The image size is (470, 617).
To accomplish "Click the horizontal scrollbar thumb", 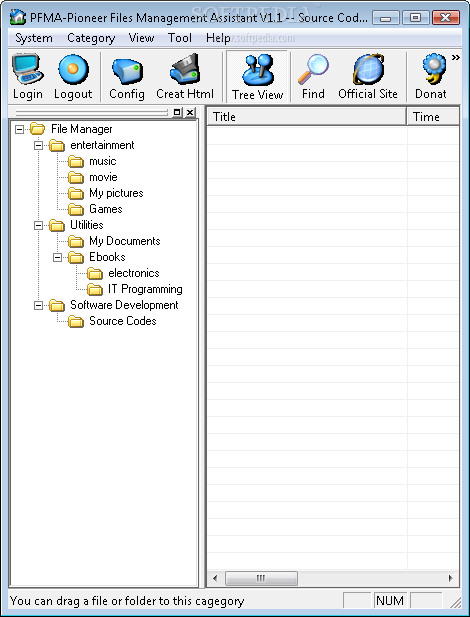I will tap(261, 578).
